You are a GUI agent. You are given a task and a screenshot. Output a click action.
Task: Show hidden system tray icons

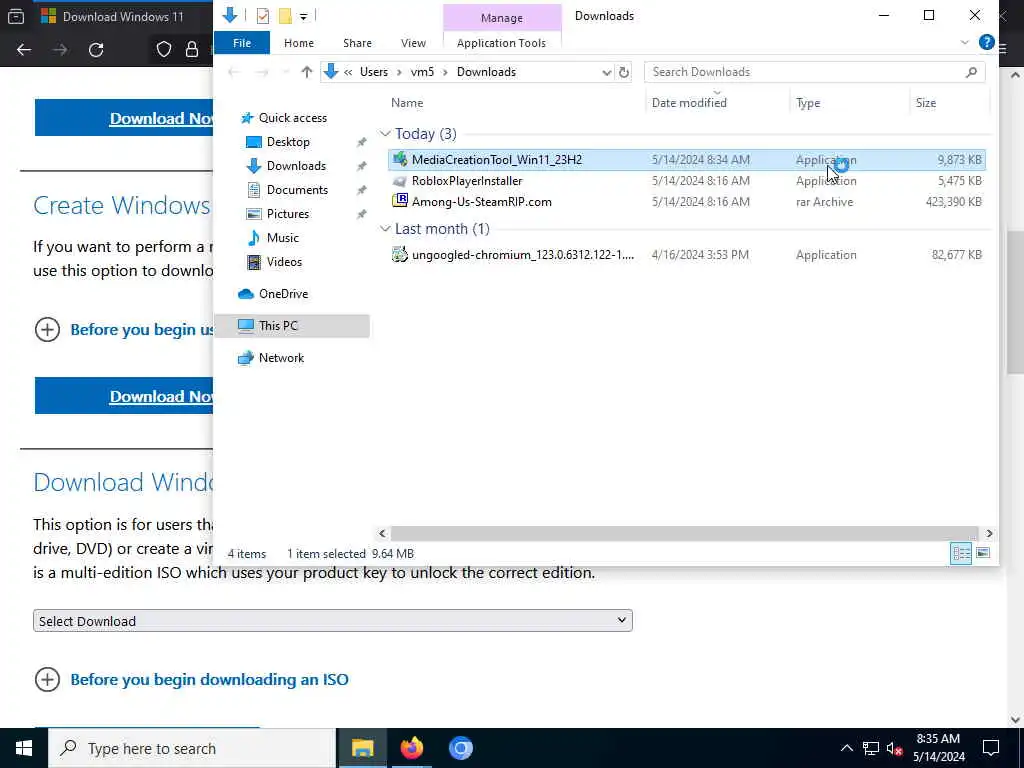pos(846,748)
